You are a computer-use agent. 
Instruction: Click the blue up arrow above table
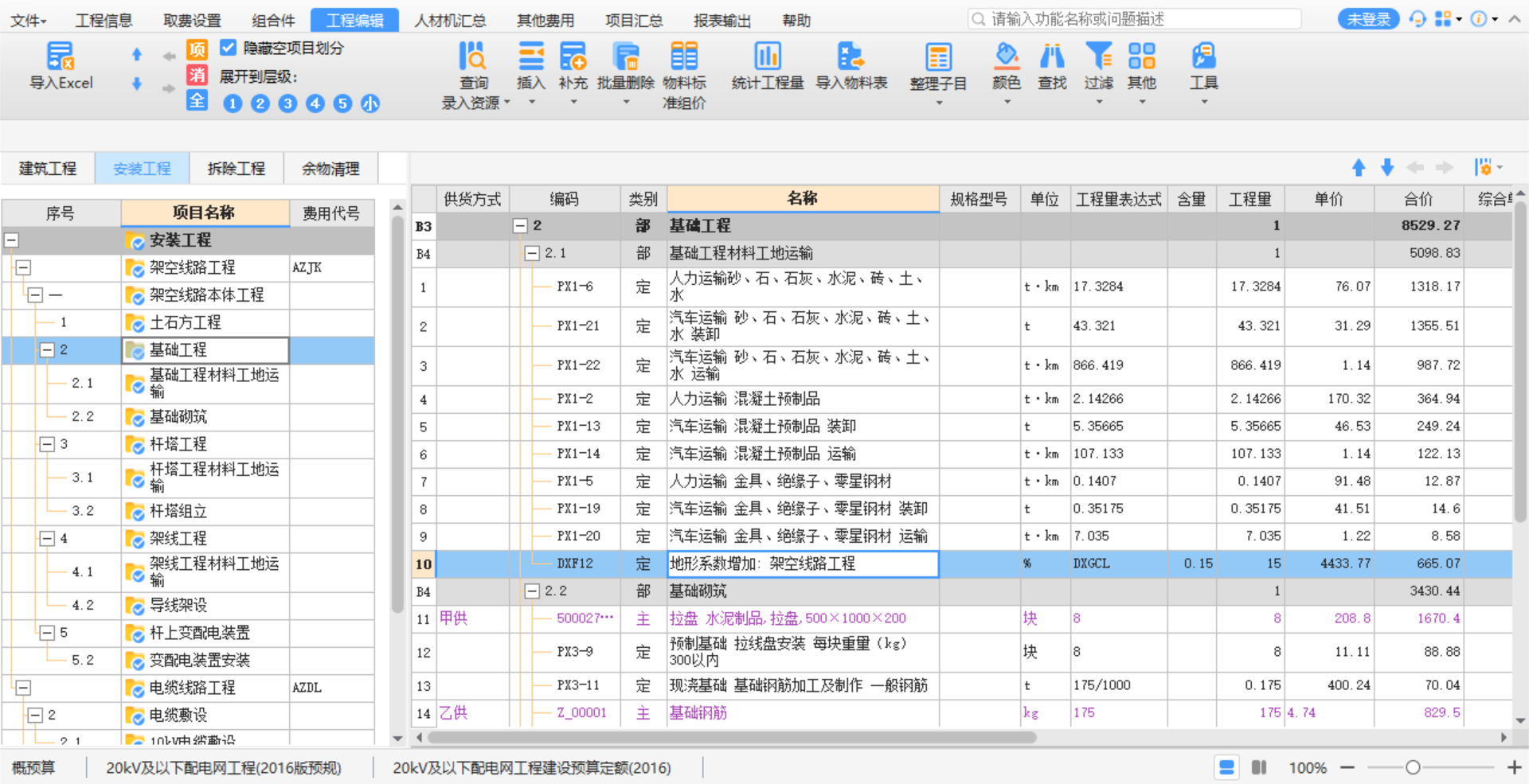tap(1359, 168)
